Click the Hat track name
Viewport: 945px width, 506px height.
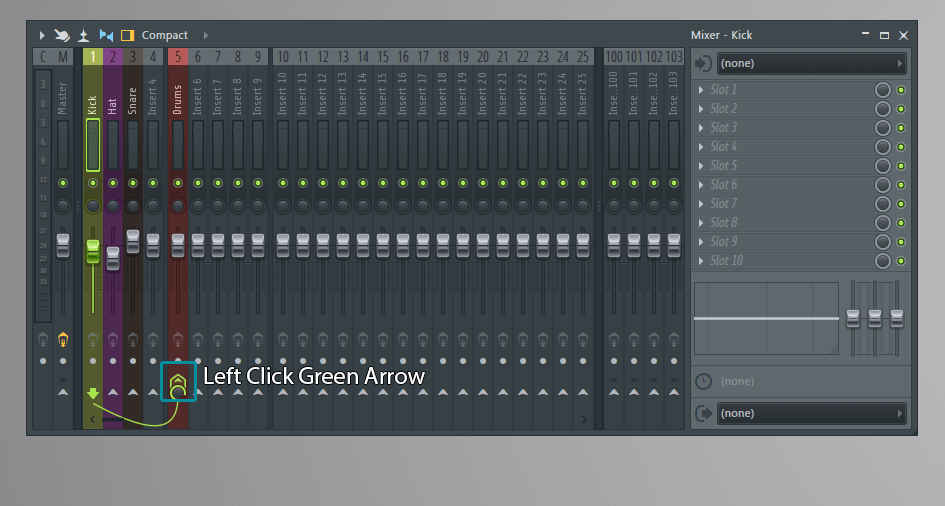point(113,107)
